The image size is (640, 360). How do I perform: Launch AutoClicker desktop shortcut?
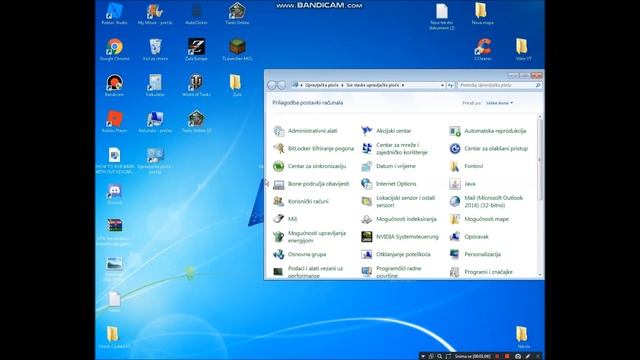(x=196, y=13)
